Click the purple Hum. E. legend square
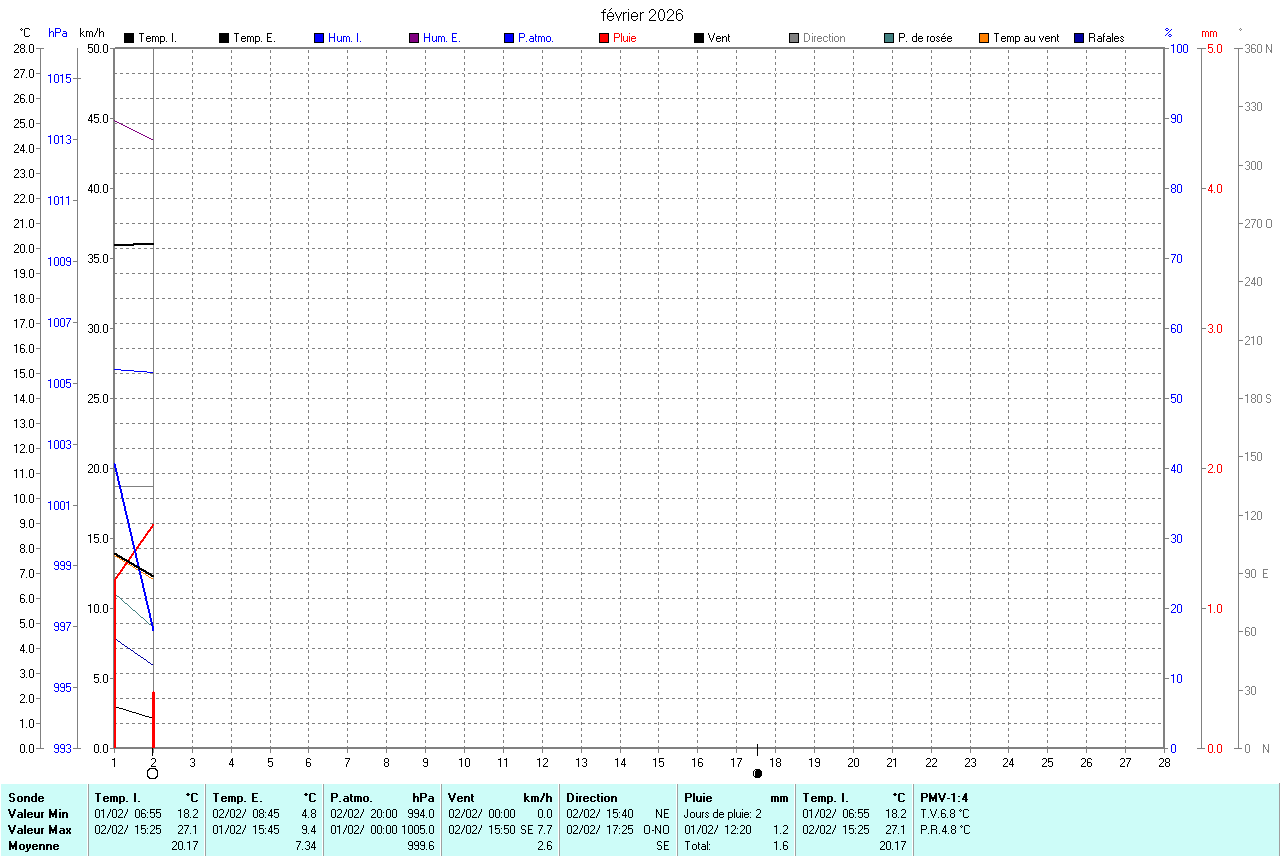The width and height of the screenshot is (1280, 856). point(414,38)
